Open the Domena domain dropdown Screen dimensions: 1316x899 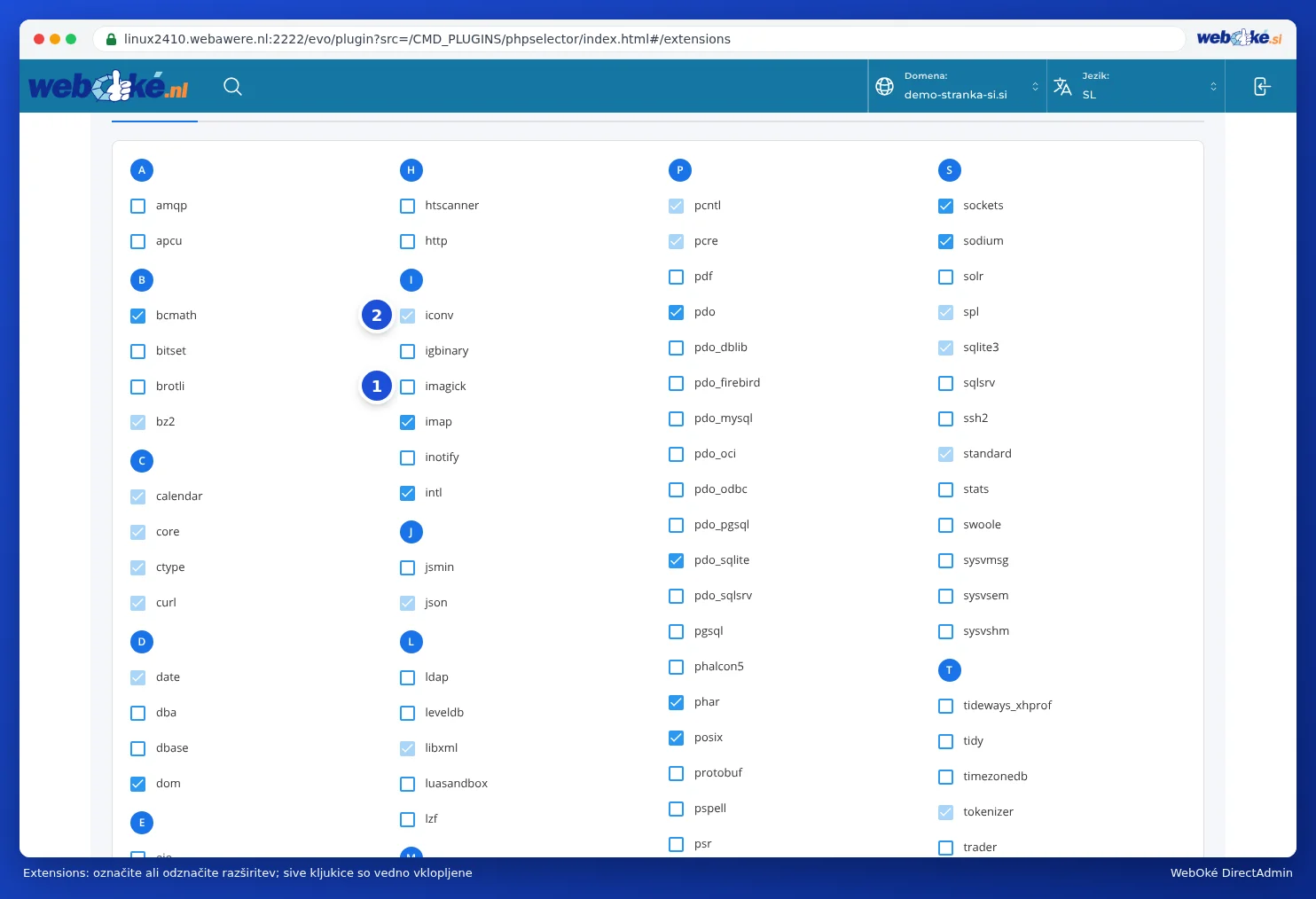(x=958, y=86)
